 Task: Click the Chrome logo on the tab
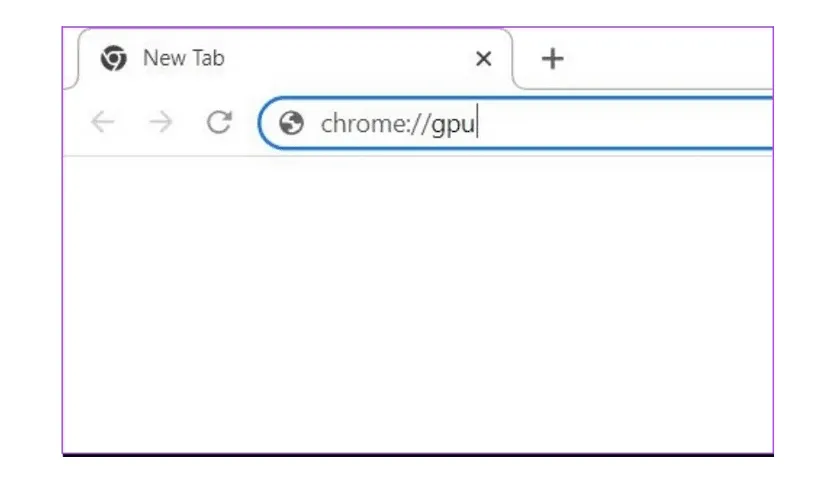point(113,59)
